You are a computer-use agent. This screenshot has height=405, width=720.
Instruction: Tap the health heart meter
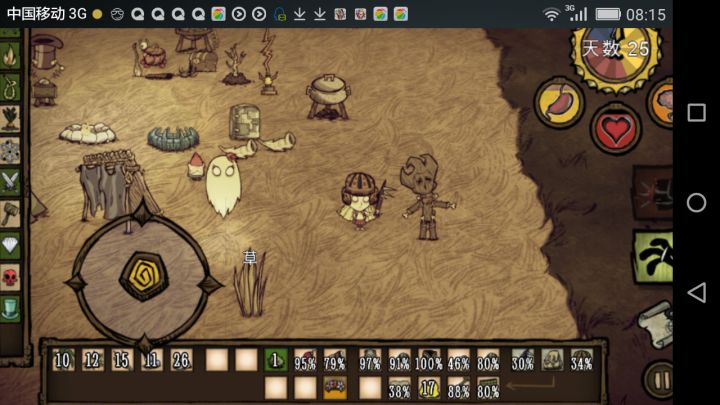[x=615, y=129]
